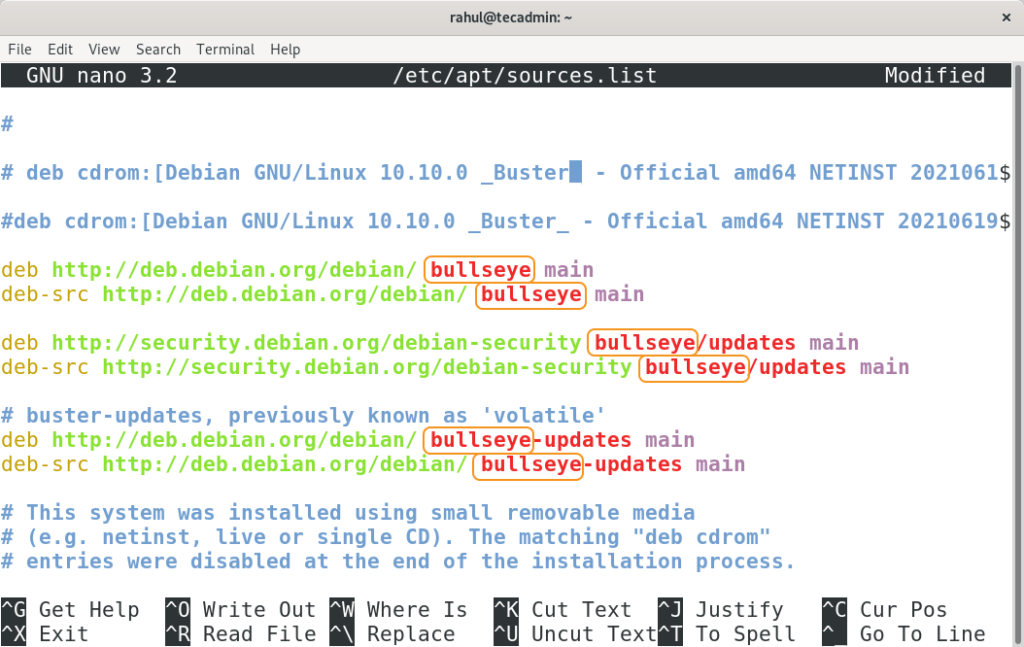Screen dimensions: 1024x647
Task: Click the text cursor block after Buster
Action: [x=575, y=173]
